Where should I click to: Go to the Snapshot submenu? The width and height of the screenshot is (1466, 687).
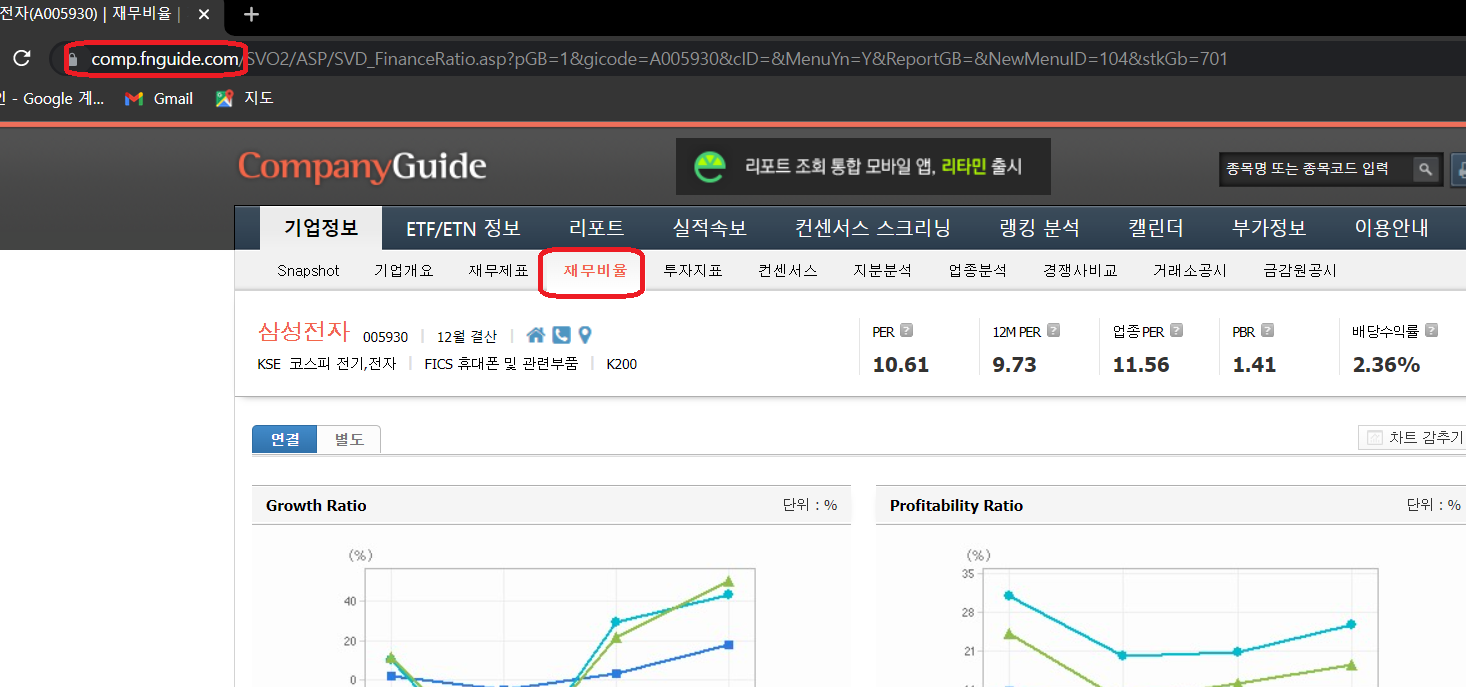[x=308, y=271]
